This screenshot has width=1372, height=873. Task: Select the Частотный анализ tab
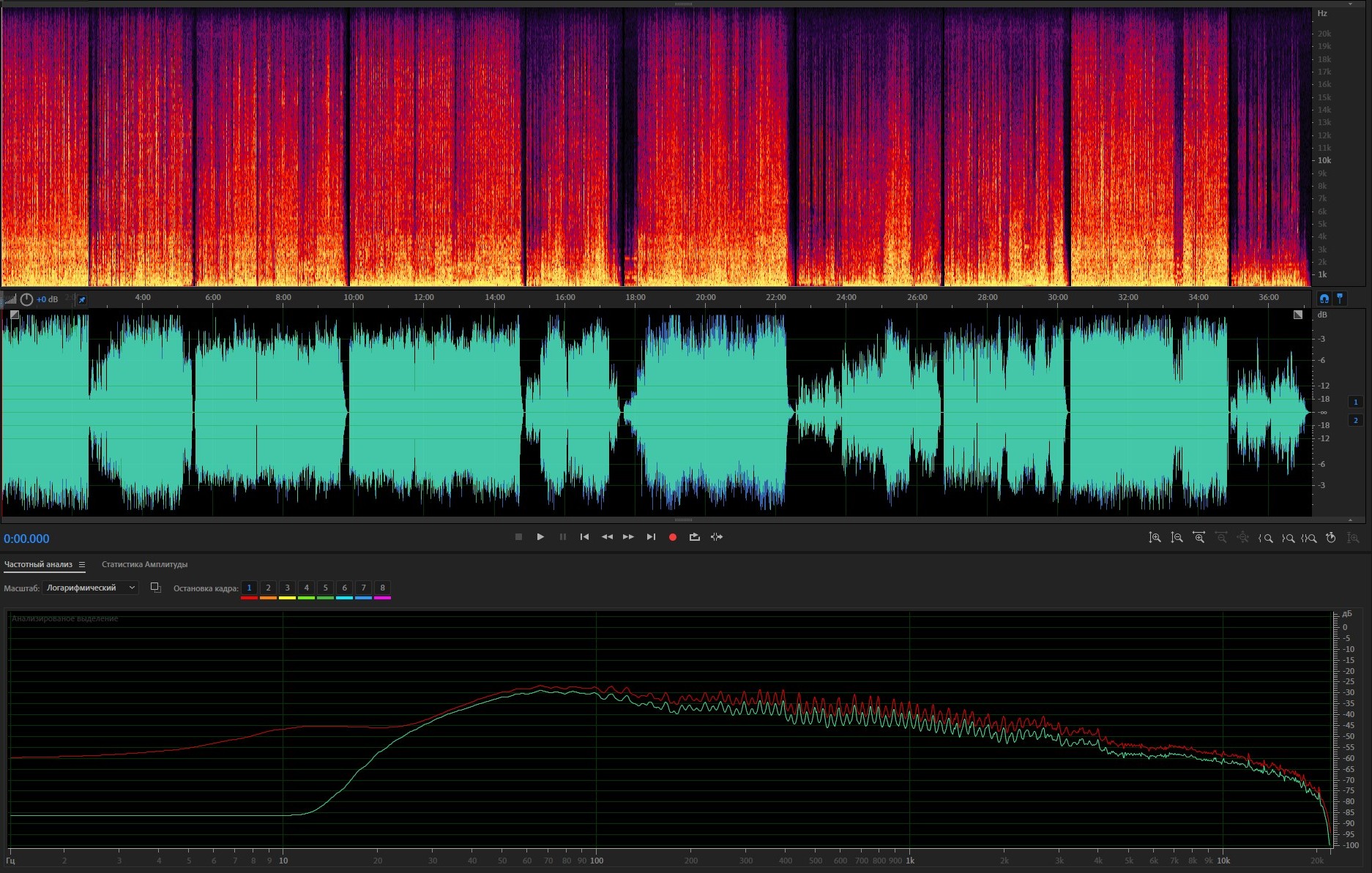[x=38, y=564]
